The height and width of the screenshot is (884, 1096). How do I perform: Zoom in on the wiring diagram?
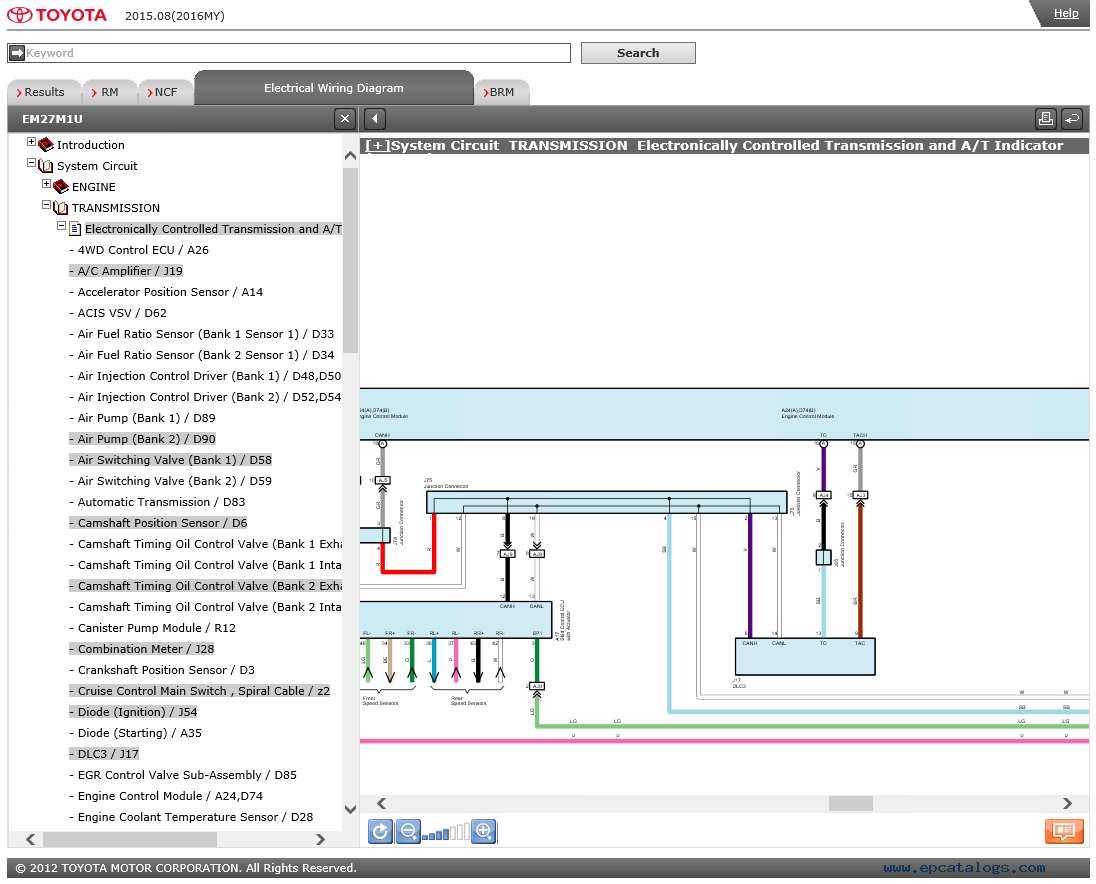point(484,832)
